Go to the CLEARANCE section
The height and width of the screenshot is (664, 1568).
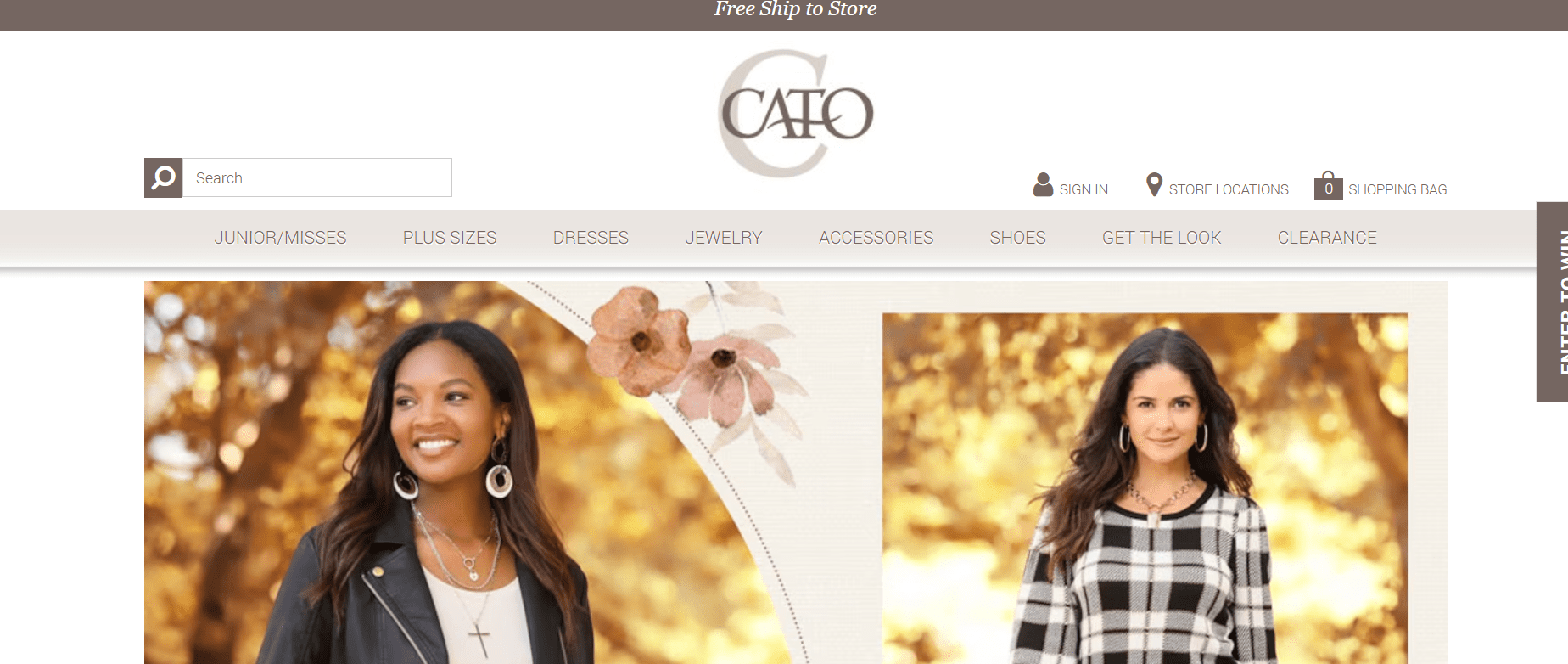point(1327,238)
